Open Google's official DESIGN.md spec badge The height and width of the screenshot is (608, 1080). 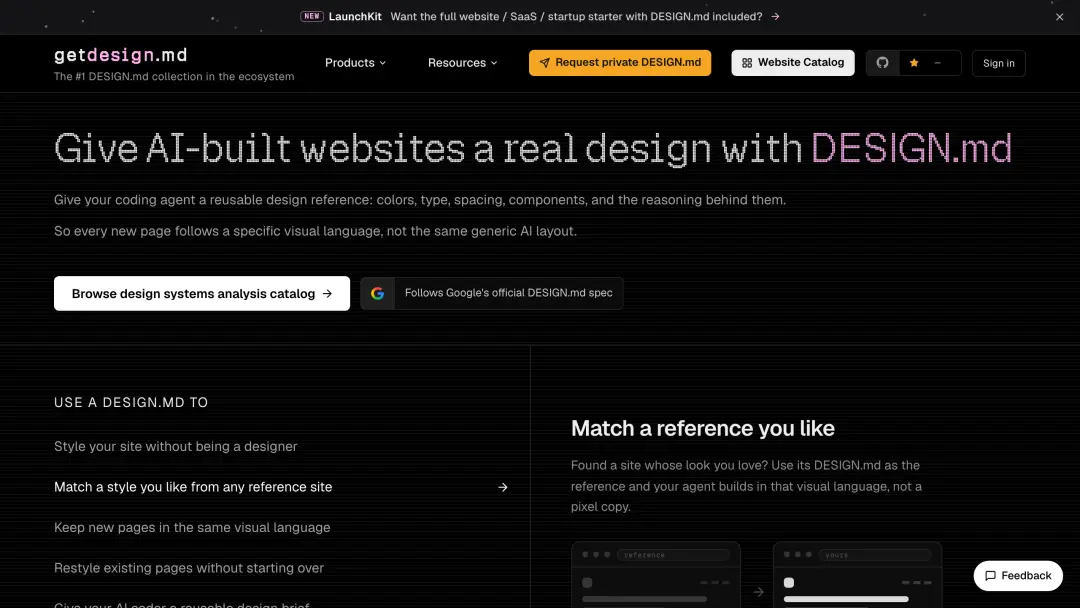[x=492, y=293]
